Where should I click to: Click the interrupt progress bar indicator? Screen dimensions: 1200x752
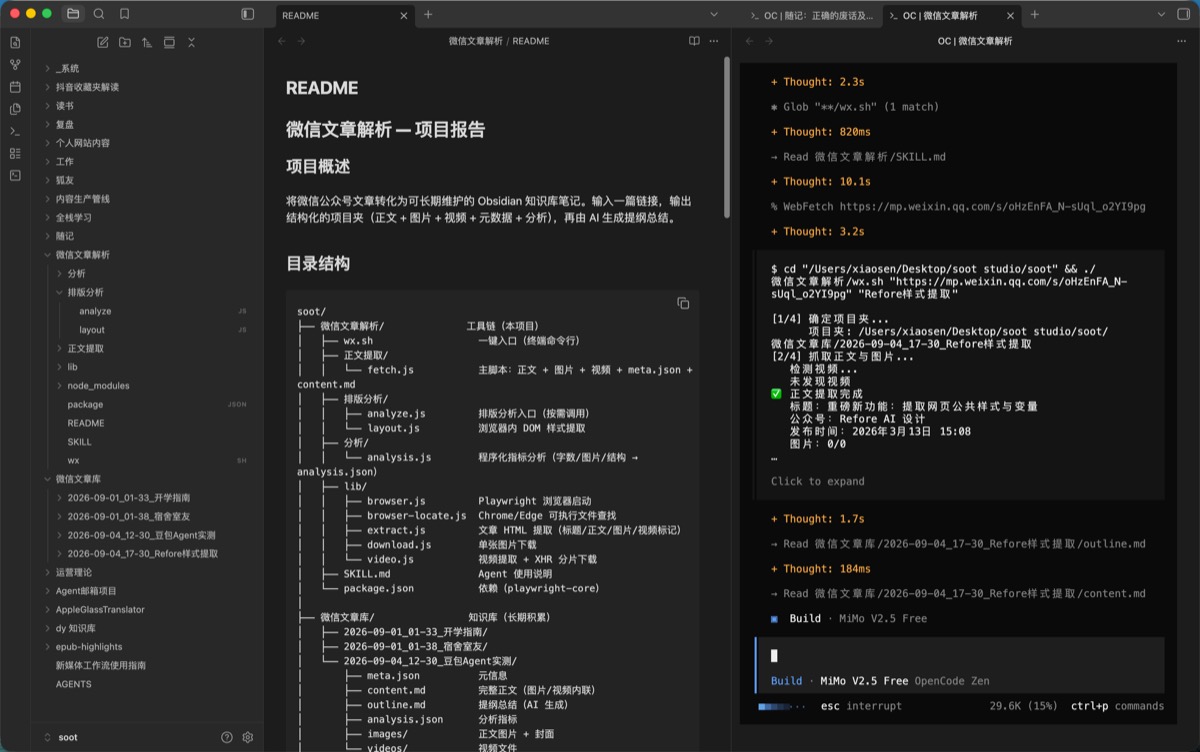[x=780, y=706]
